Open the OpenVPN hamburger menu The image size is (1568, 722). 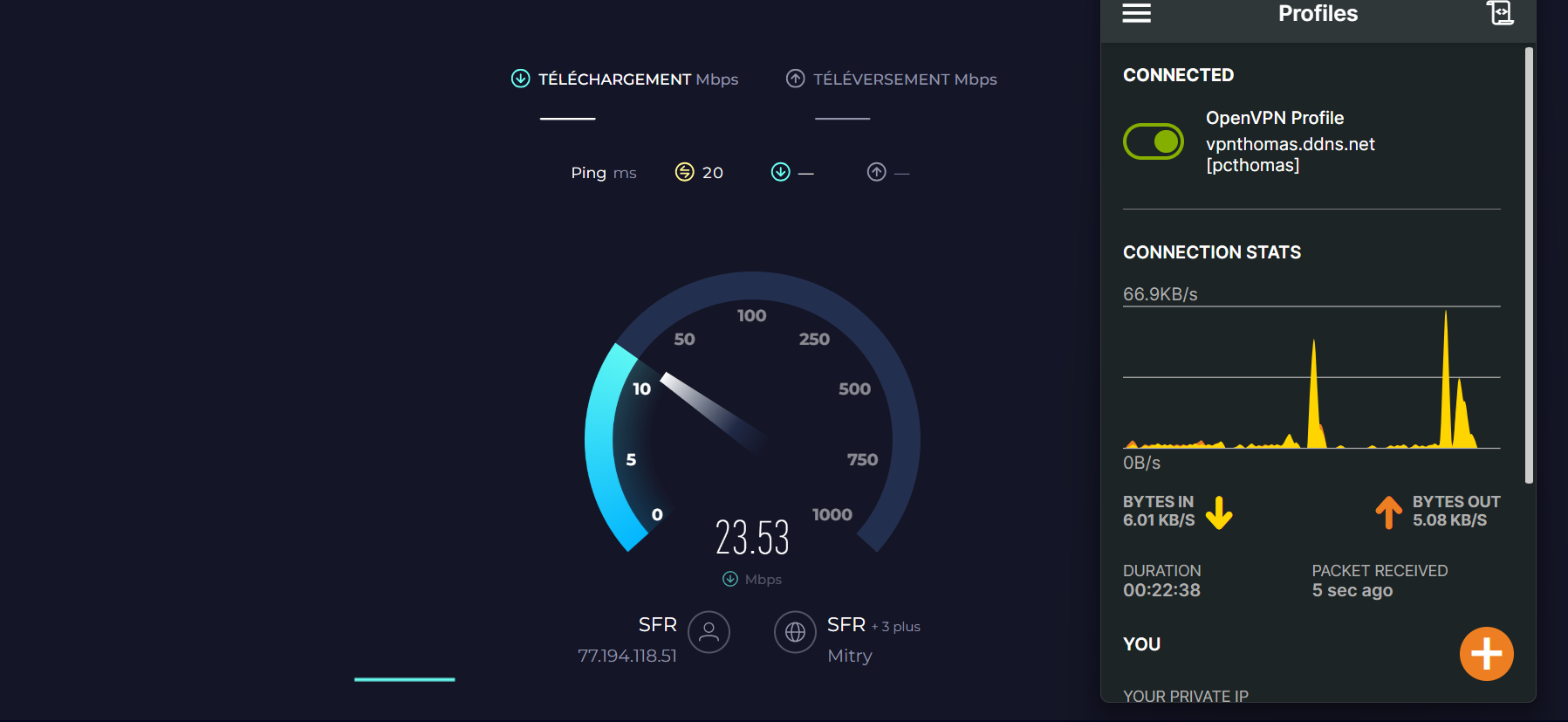[1136, 13]
